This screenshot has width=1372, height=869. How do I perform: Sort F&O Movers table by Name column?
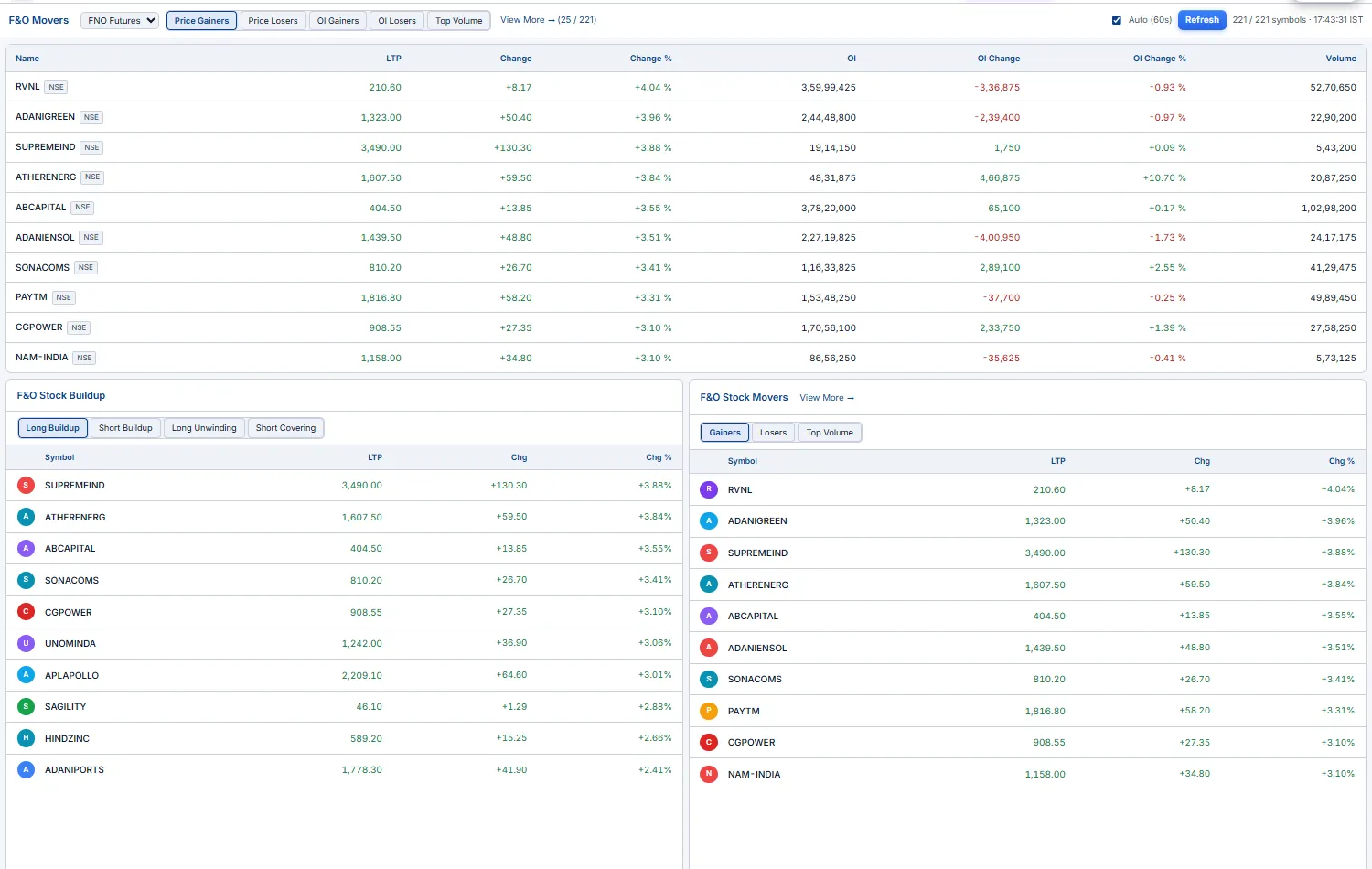click(27, 59)
